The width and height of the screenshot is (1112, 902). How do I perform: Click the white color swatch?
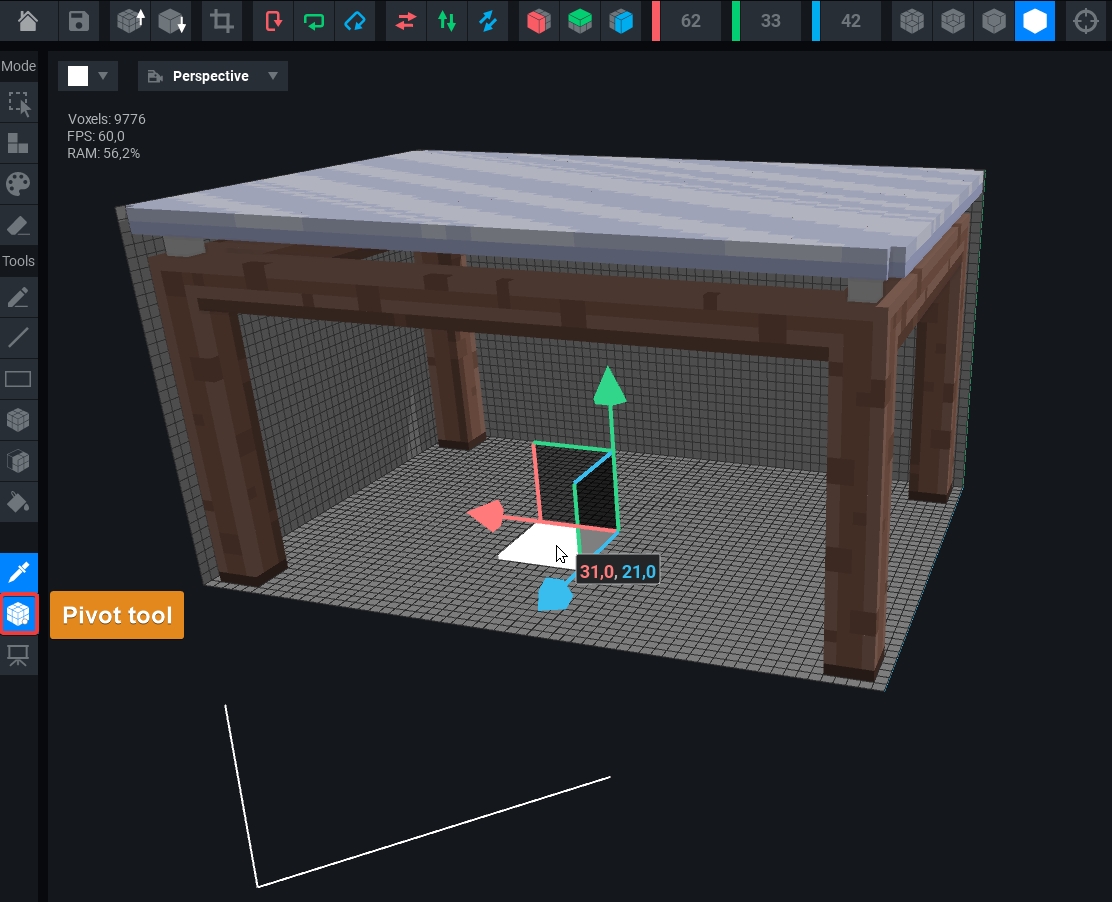pos(78,76)
